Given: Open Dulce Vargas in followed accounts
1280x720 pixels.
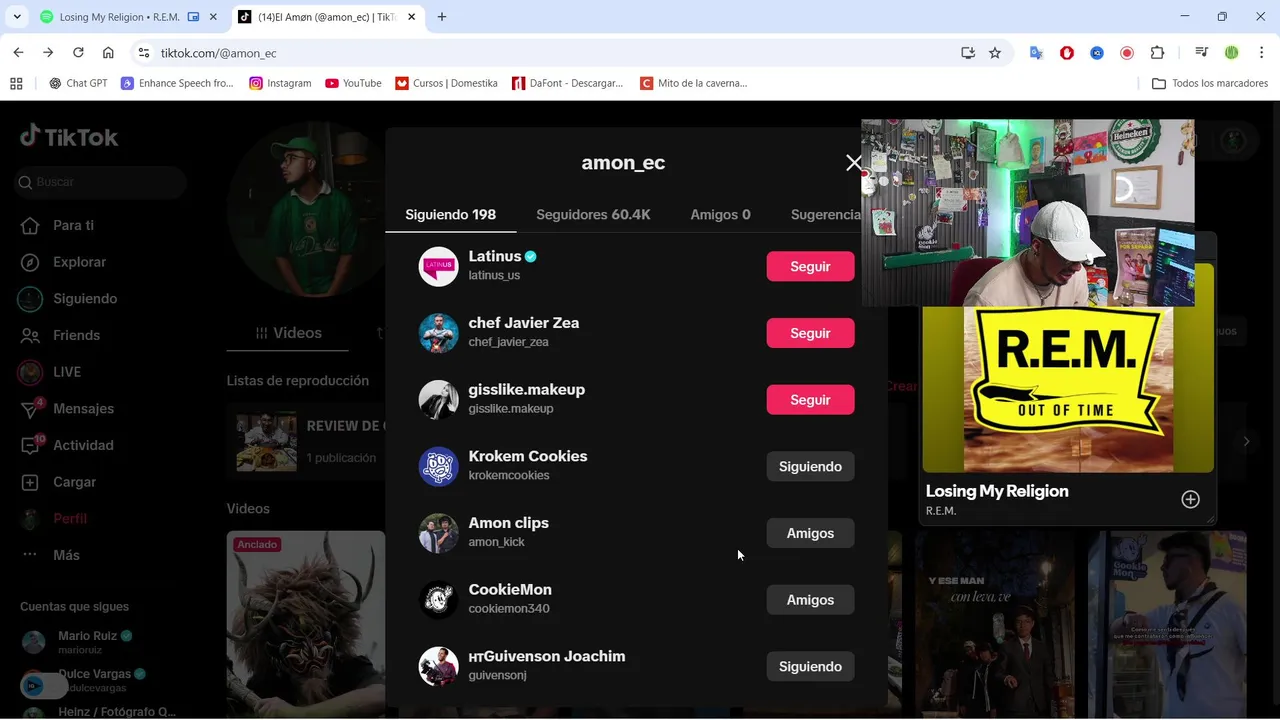Looking at the screenshot, I should [x=85, y=679].
